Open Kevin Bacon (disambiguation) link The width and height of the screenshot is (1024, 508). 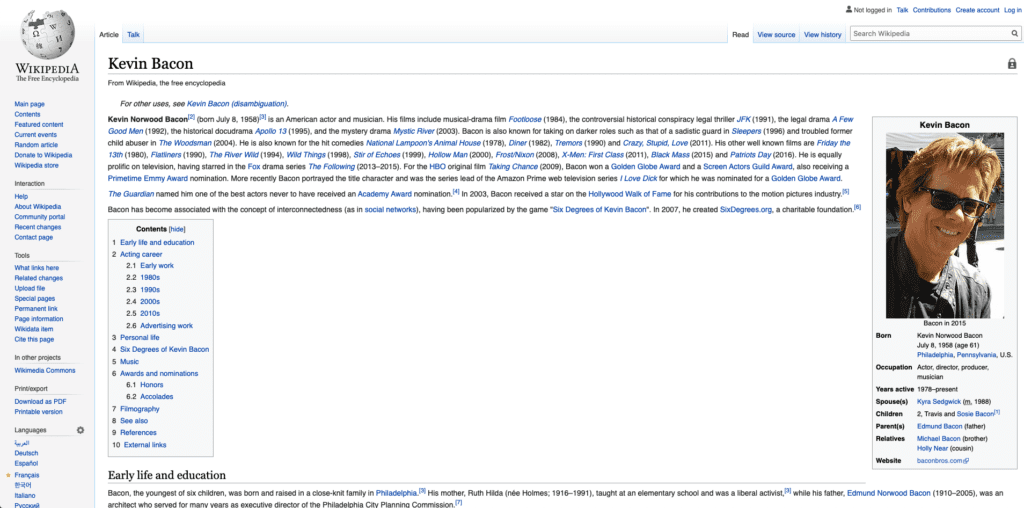[x=237, y=103]
